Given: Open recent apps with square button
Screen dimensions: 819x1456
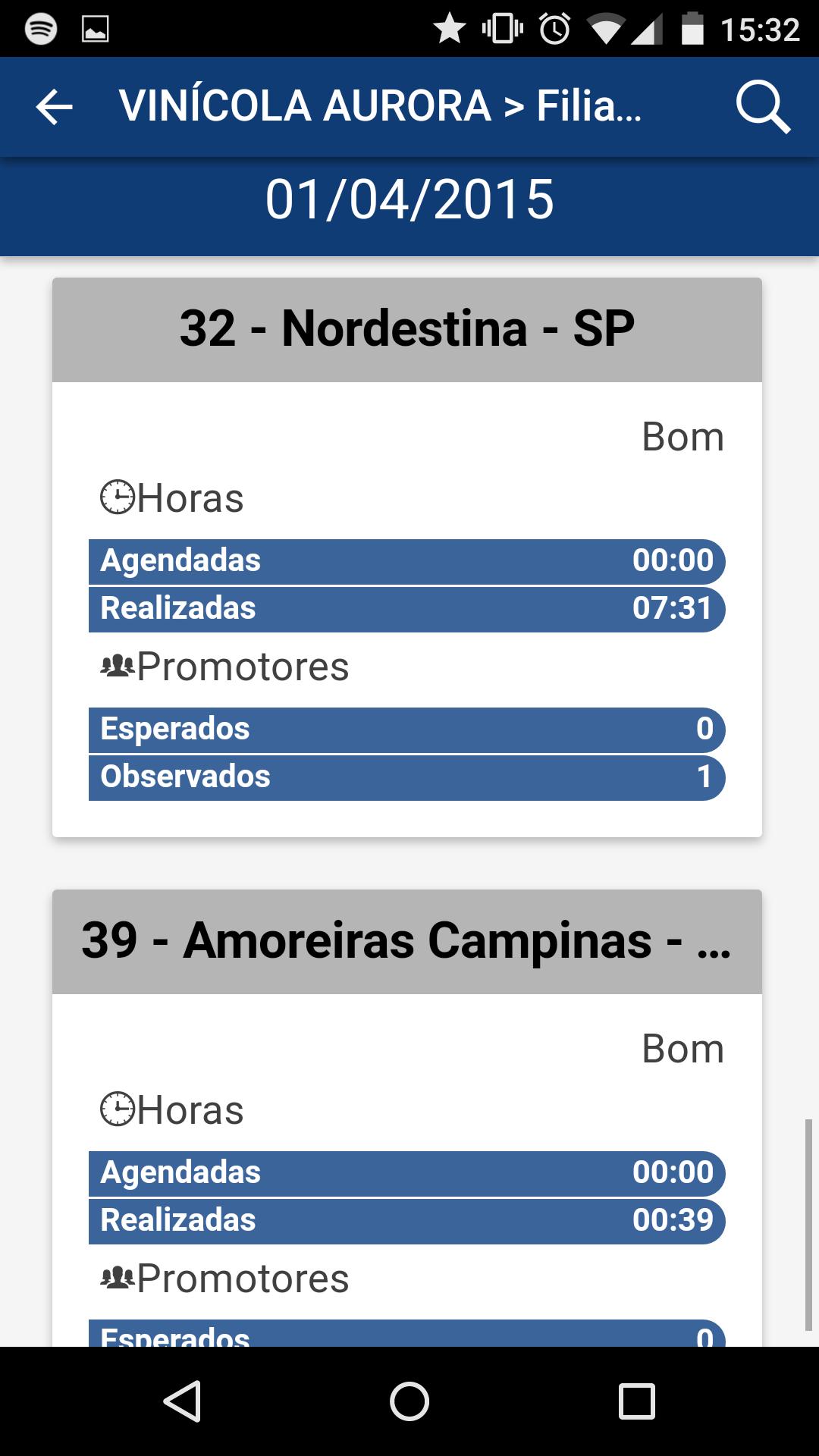Looking at the screenshot, I should [636, 1401].
